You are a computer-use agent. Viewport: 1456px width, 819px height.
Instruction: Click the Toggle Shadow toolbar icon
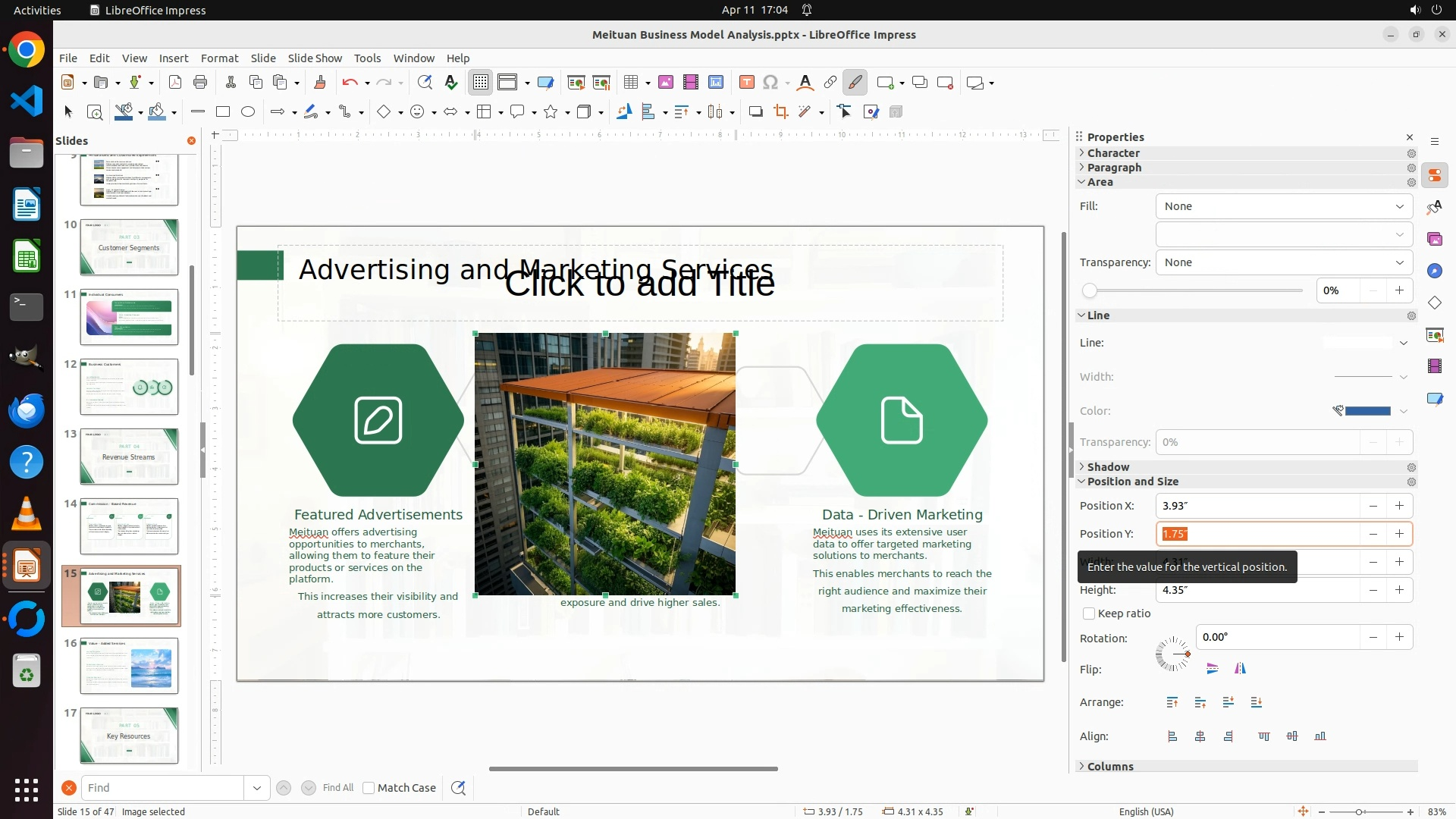click(x=755, y=112)
